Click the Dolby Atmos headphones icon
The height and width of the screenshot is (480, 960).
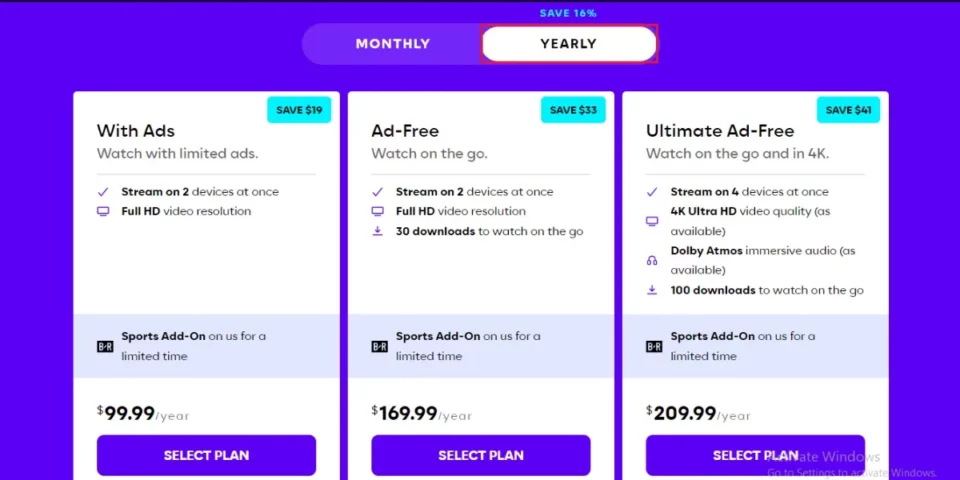click(x=652, y=260)
